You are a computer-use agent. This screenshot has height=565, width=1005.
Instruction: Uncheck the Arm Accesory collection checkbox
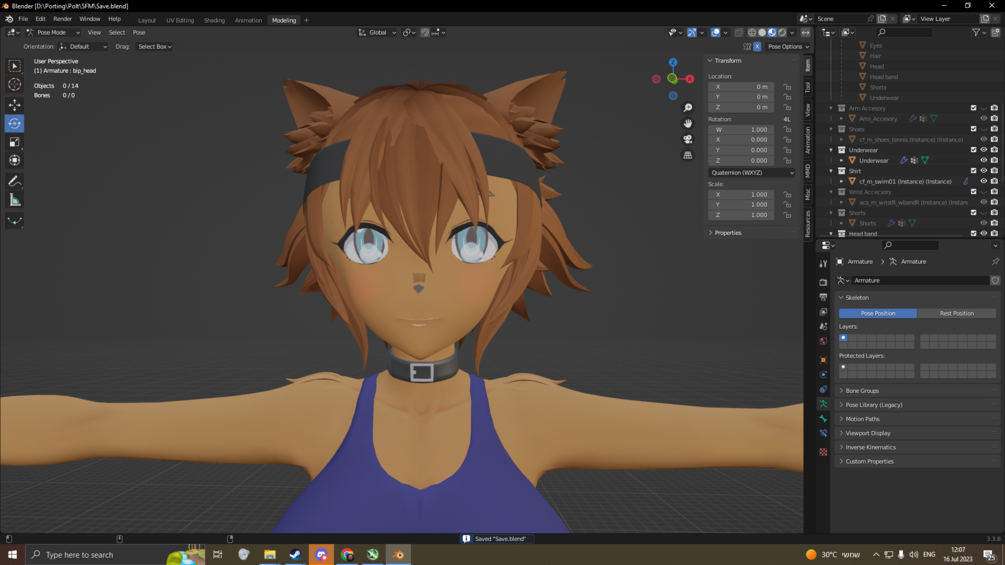[973, 108]
